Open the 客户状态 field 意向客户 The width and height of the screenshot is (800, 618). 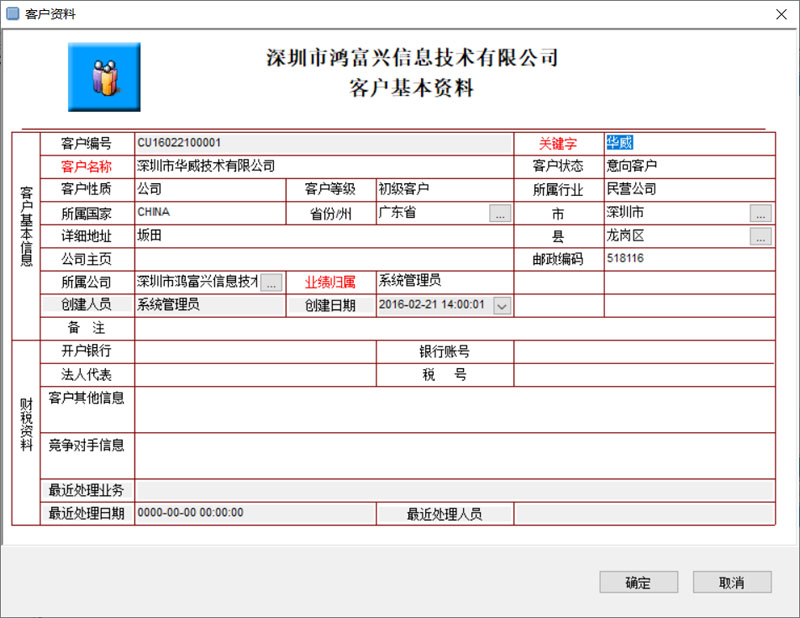tap(690, 166)
